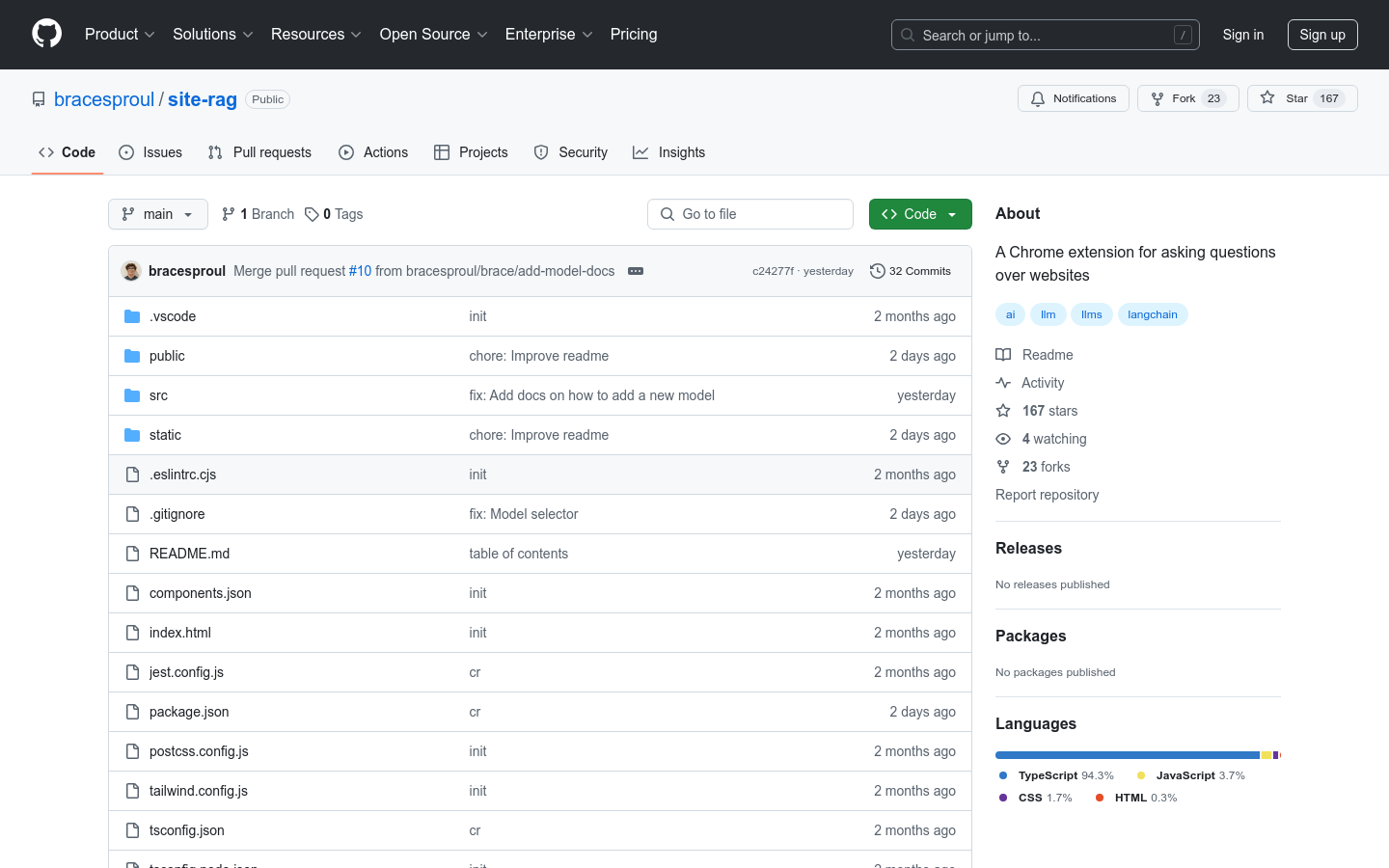
Task: Click the commit history clock icon
Action: point(877,271)
